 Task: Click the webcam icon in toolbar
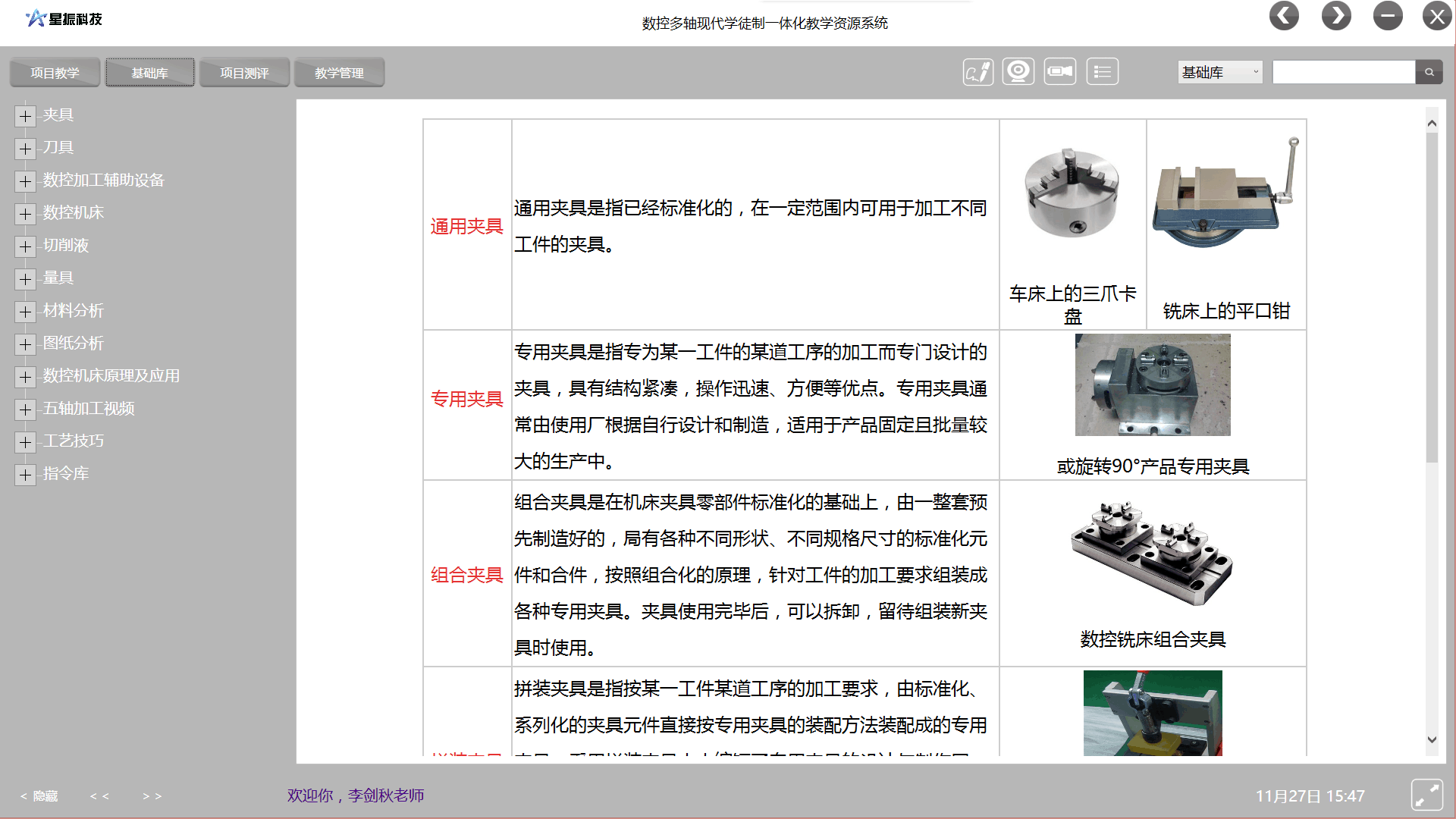point(1018,72)
